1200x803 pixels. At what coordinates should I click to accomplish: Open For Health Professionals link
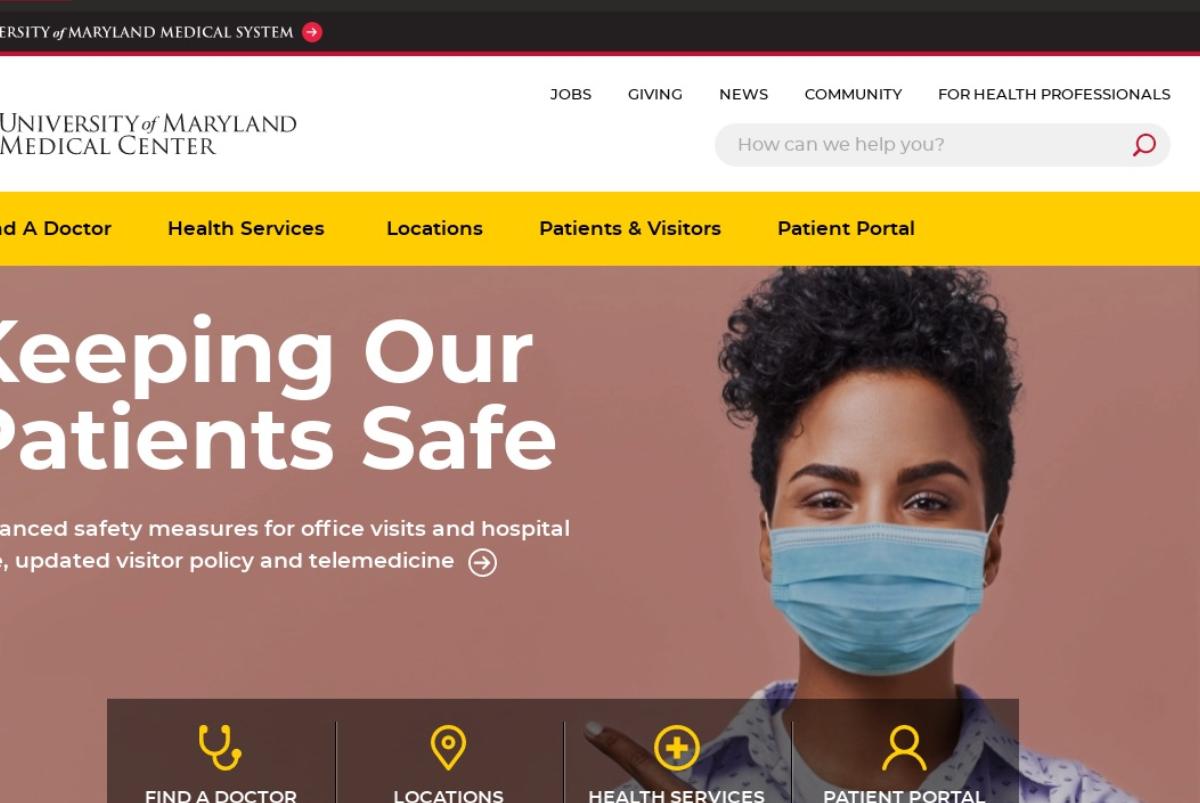point(1054,94)
